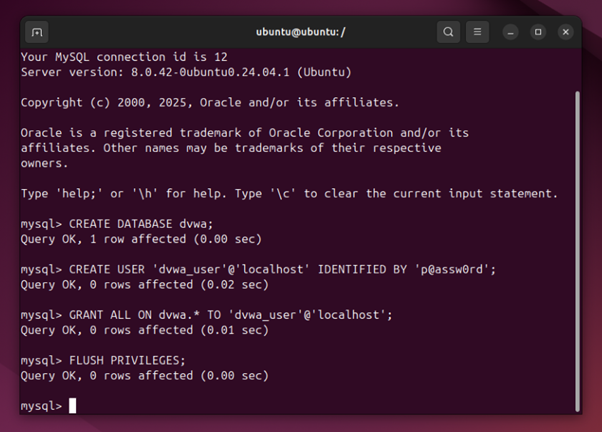Viewport: 602px width, 432px height.
Task: Maximize the terminal window
Action: click(538, 32)
